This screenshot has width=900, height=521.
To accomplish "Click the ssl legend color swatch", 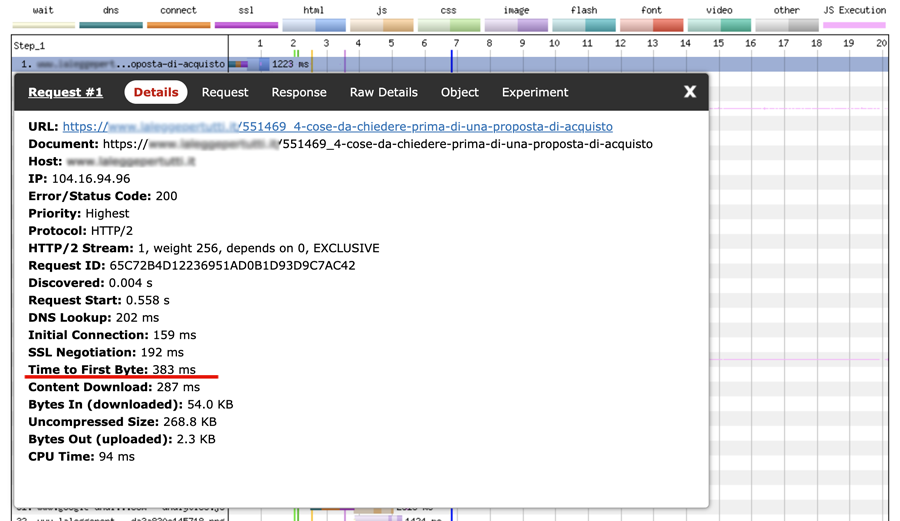I will click(246, 25).
